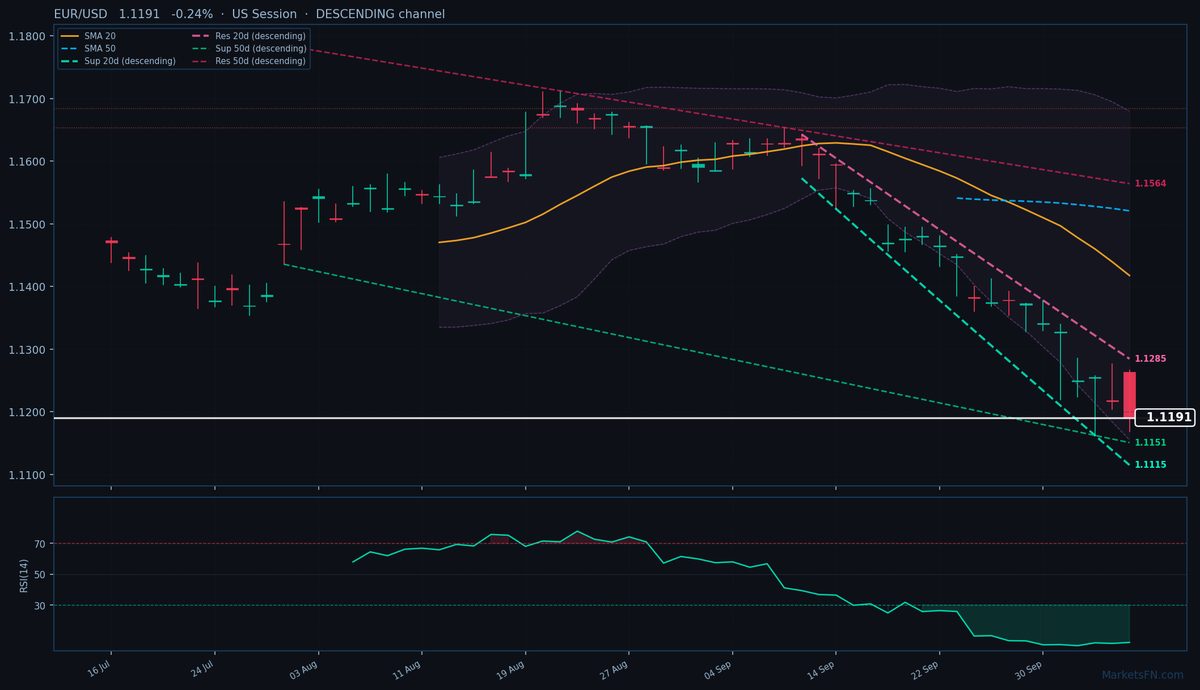The height and width of the screenshot is (690, 1200).
Task: Click the 1.1300 price axis label
Action: pos(26,350)
